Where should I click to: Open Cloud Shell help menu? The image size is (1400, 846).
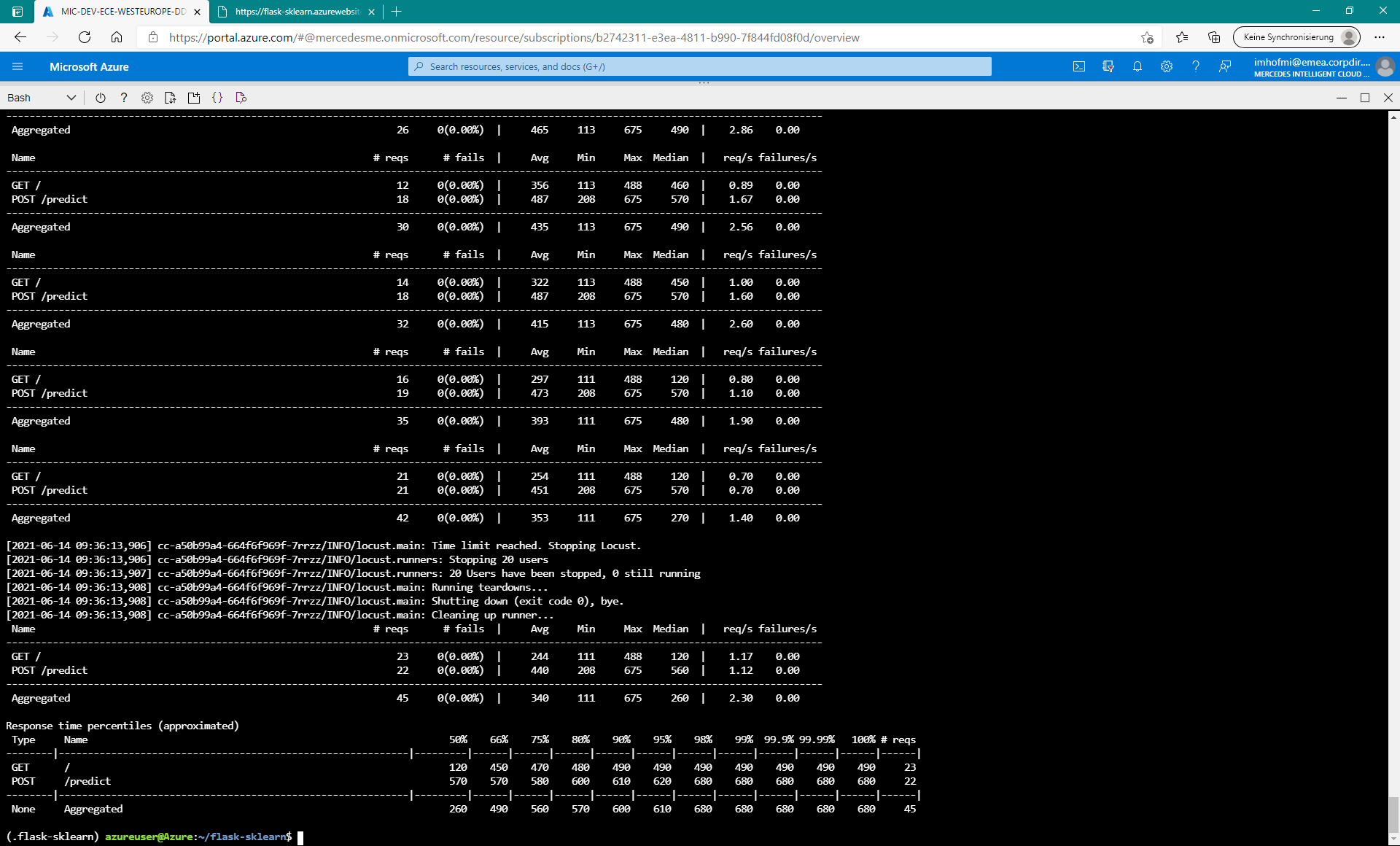tap(124, 98)
